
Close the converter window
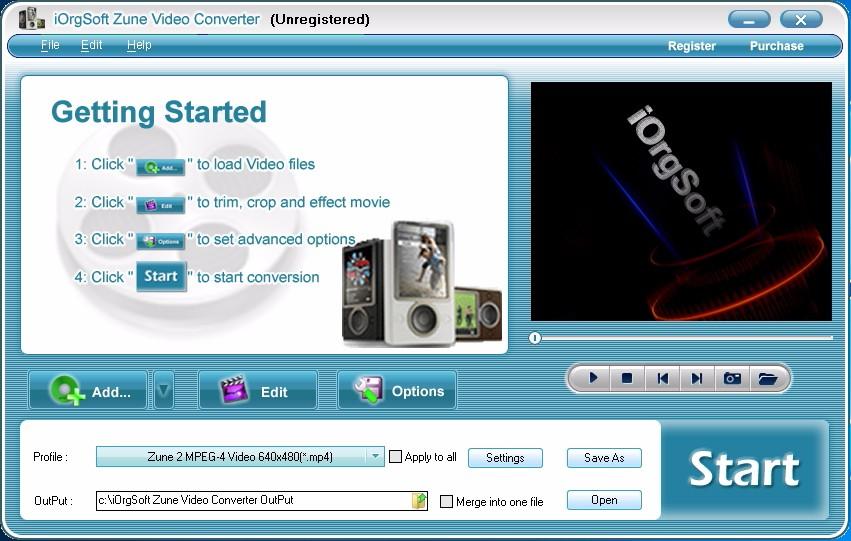pos(801,20)
